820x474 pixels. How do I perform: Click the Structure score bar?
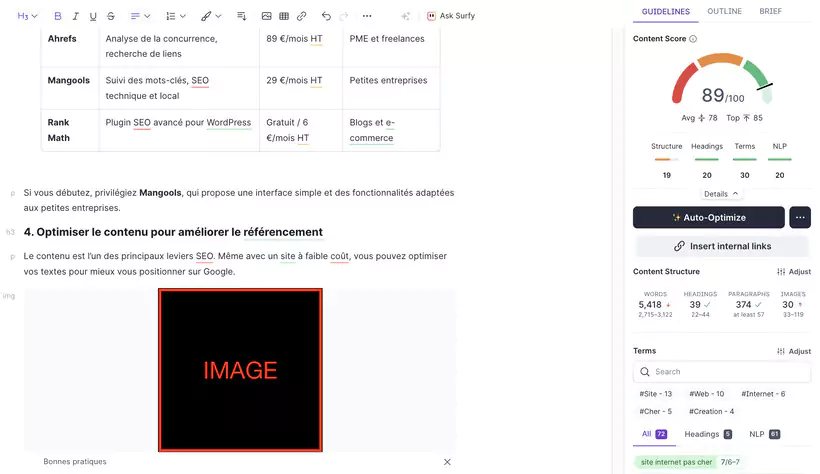pos(666,160)
